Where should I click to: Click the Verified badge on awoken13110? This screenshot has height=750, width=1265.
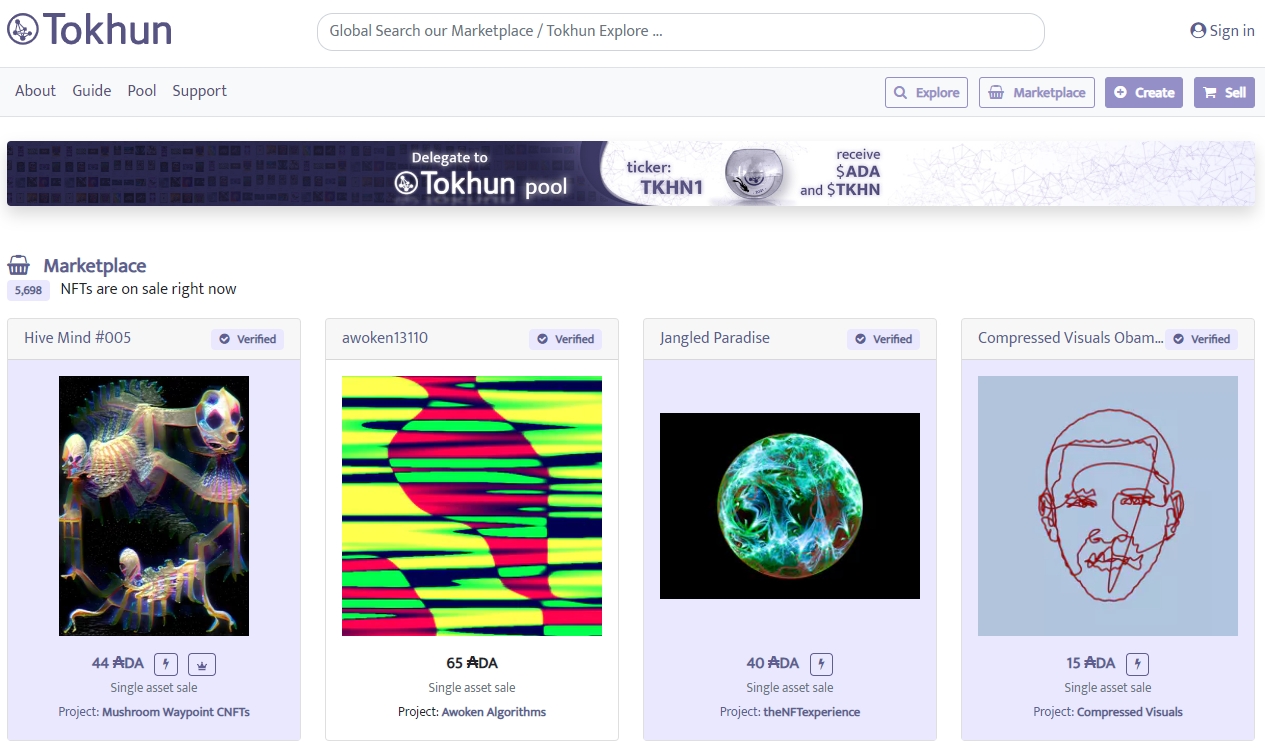click(565, 339)
